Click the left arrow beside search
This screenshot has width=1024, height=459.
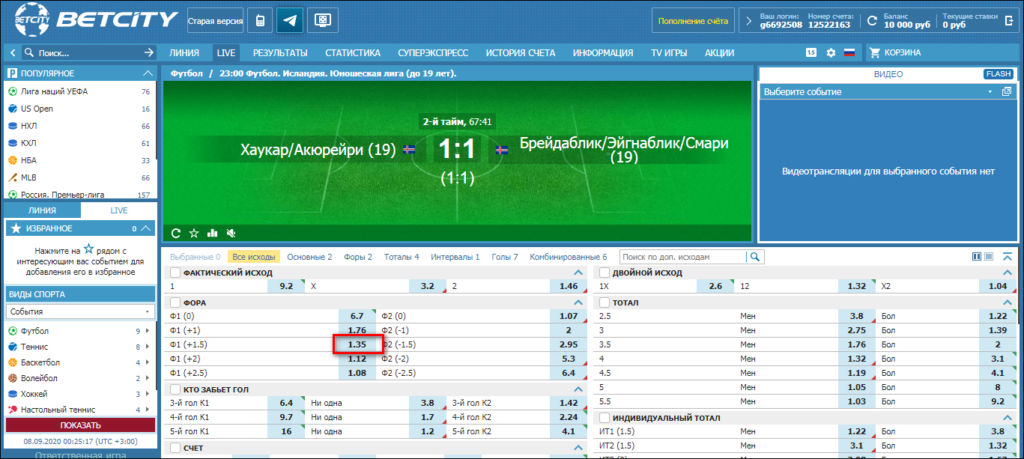(12, 53)
